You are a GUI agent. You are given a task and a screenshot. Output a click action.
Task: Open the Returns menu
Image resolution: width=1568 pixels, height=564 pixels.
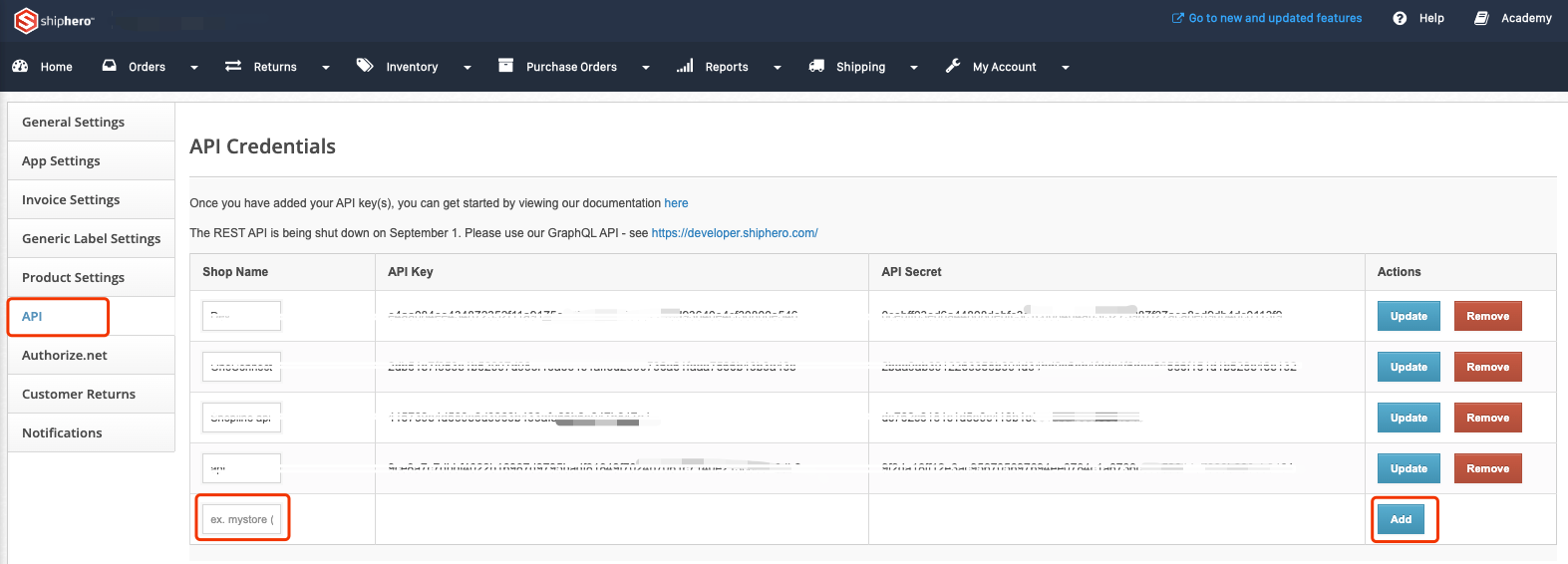276,67
